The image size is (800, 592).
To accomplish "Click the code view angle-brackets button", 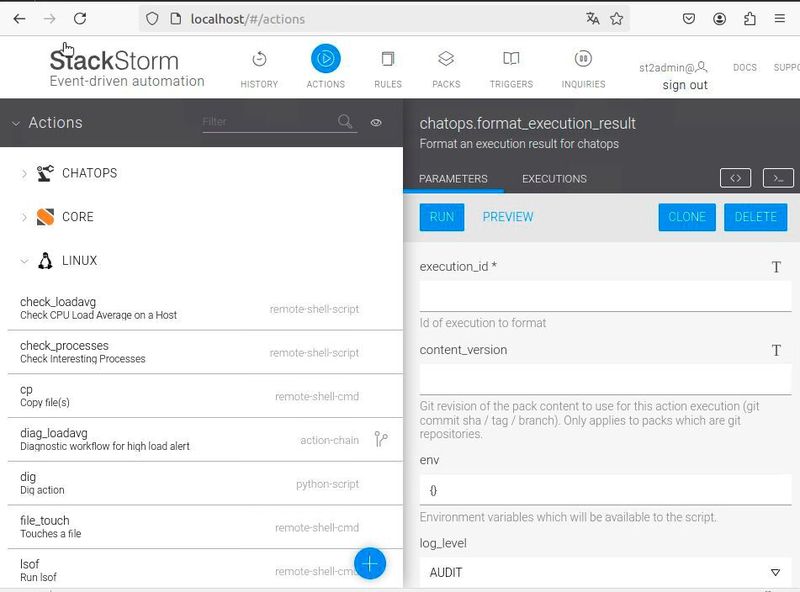I will [x=735, y=178].
